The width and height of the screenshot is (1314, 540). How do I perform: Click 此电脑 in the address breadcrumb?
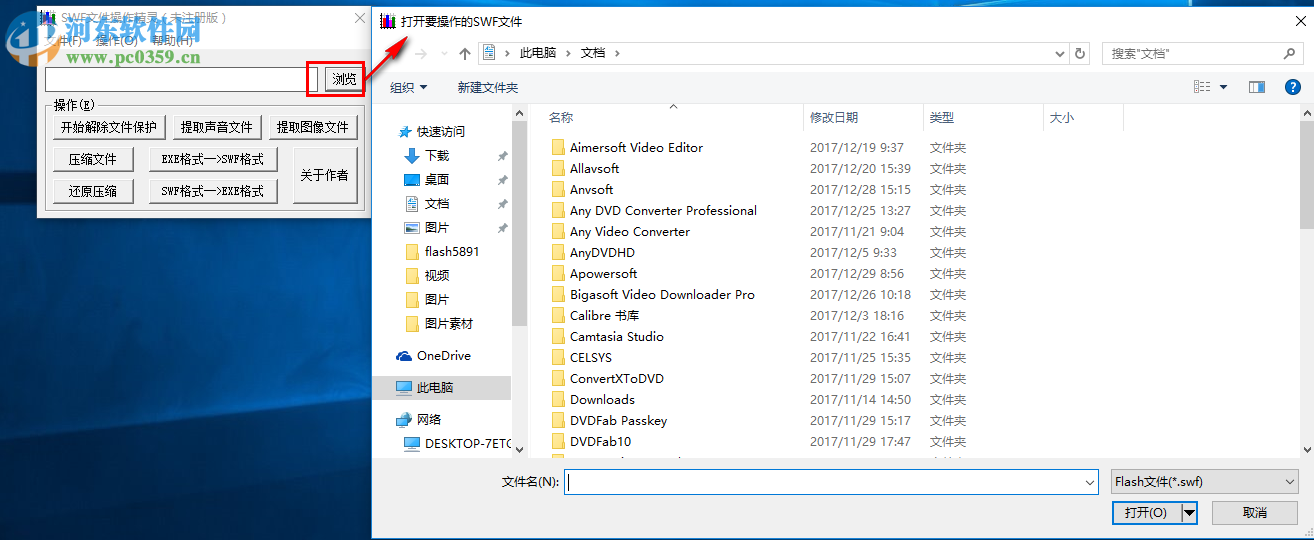click(538, 53)
